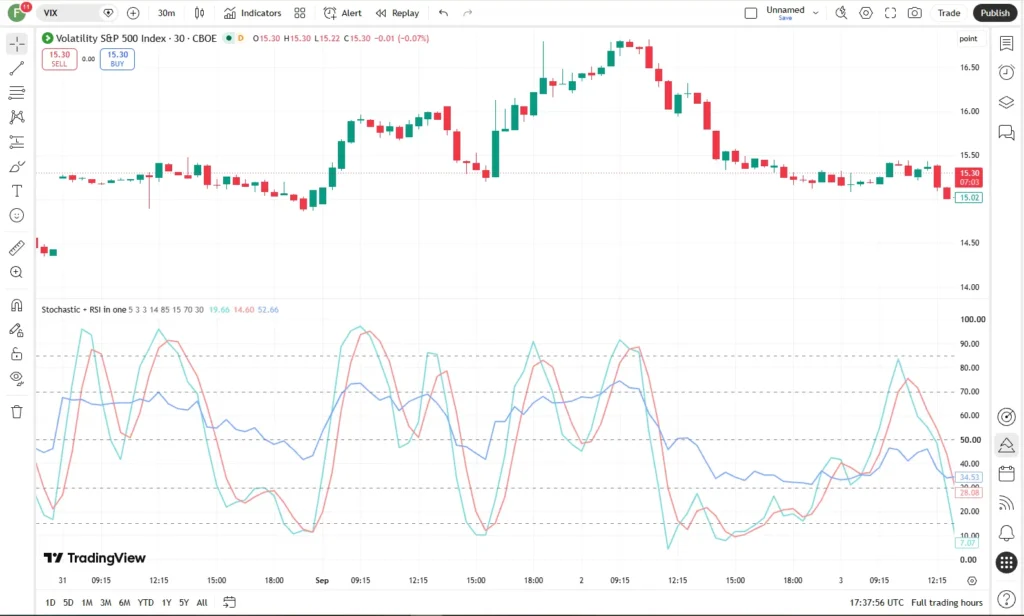Redo the chart action
Viewport: 1024px width, 616px height.
[x=468, y=12]
